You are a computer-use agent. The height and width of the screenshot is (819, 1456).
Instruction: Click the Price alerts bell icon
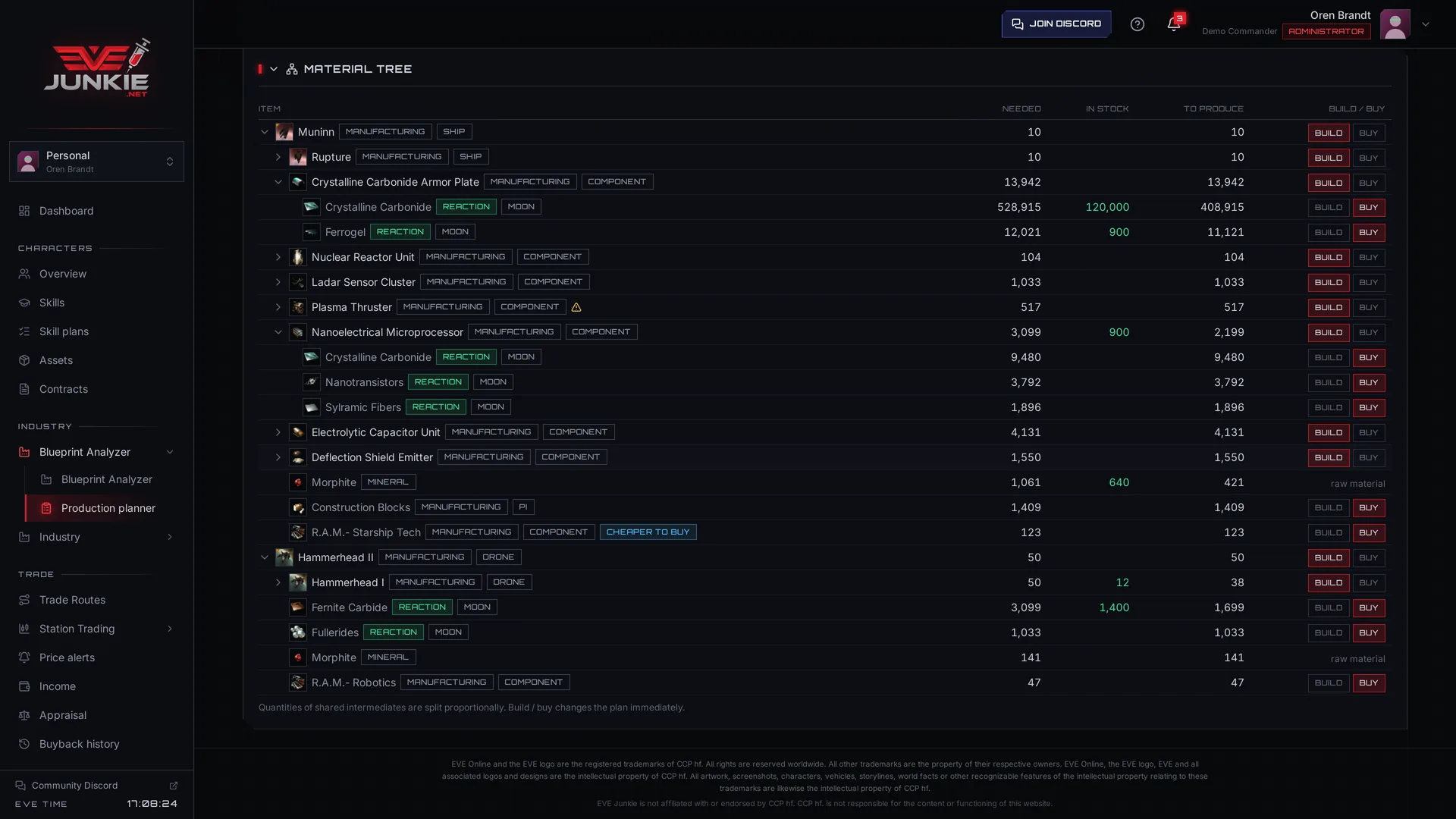click(24, 657)
